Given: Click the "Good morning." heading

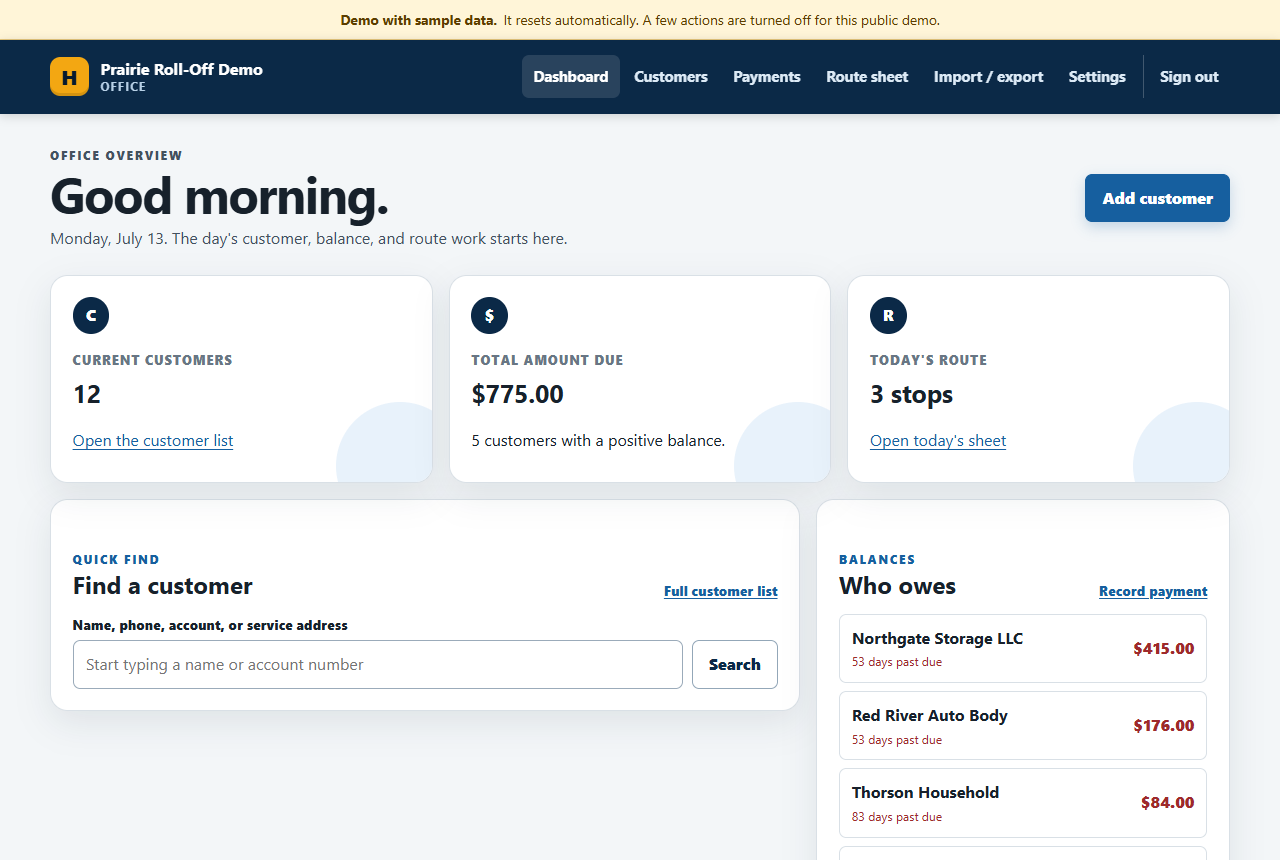Looking at the screenshot, I should coord(219,196).
